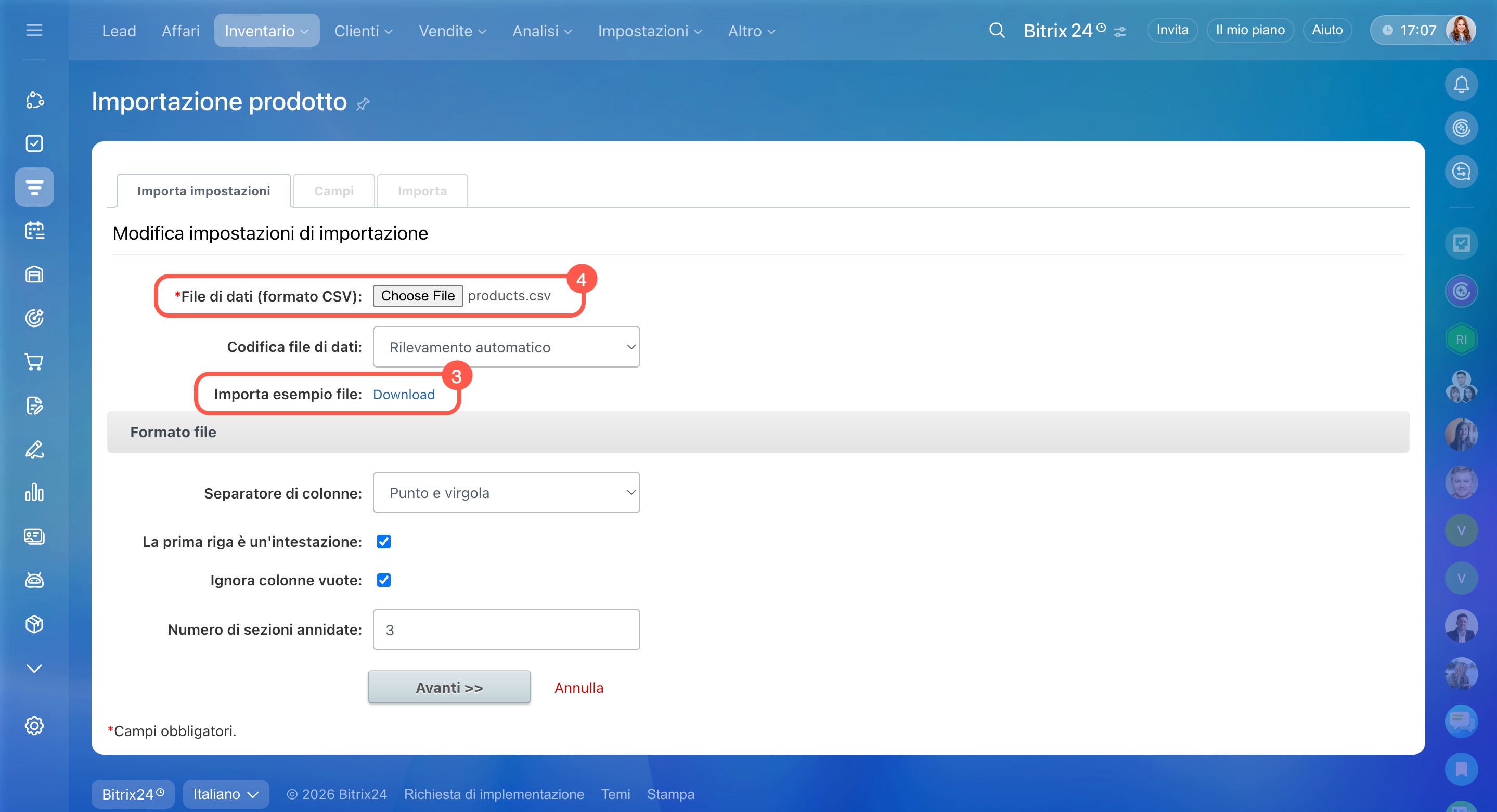1497x812 pixels.
Task: Click the search magnifier icon
Action: click(997, 30)
